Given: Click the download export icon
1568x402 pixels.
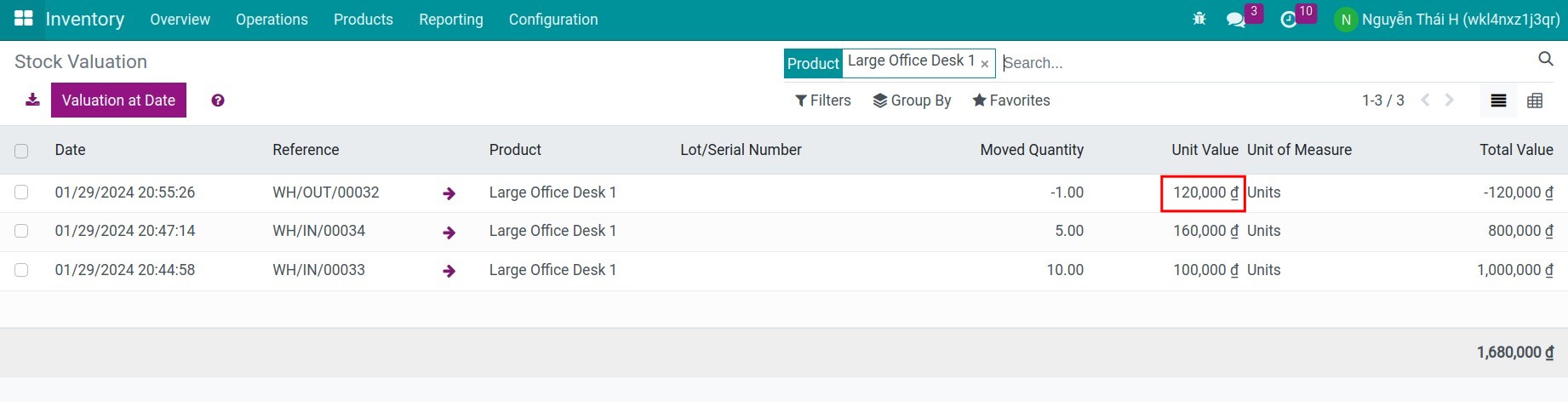Looking at the screenshot, I should pos(32,100).
